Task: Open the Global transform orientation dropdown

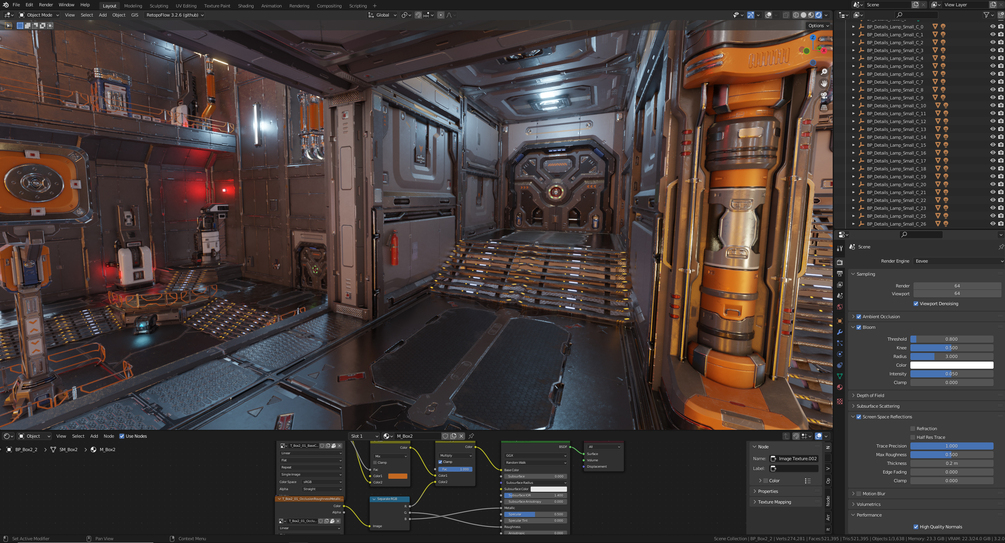Action: (x=382, y=15)
